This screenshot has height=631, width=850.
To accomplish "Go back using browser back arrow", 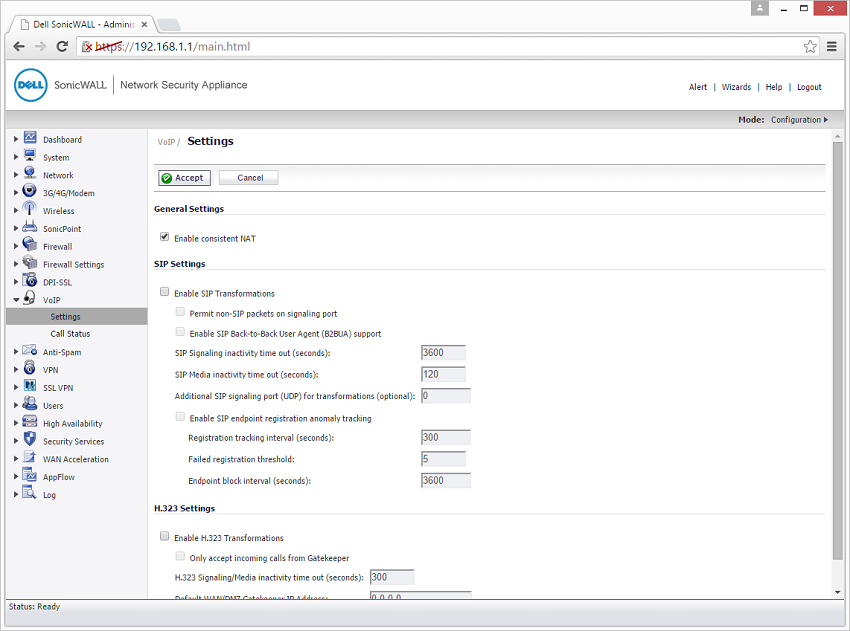I will point(19,47).
